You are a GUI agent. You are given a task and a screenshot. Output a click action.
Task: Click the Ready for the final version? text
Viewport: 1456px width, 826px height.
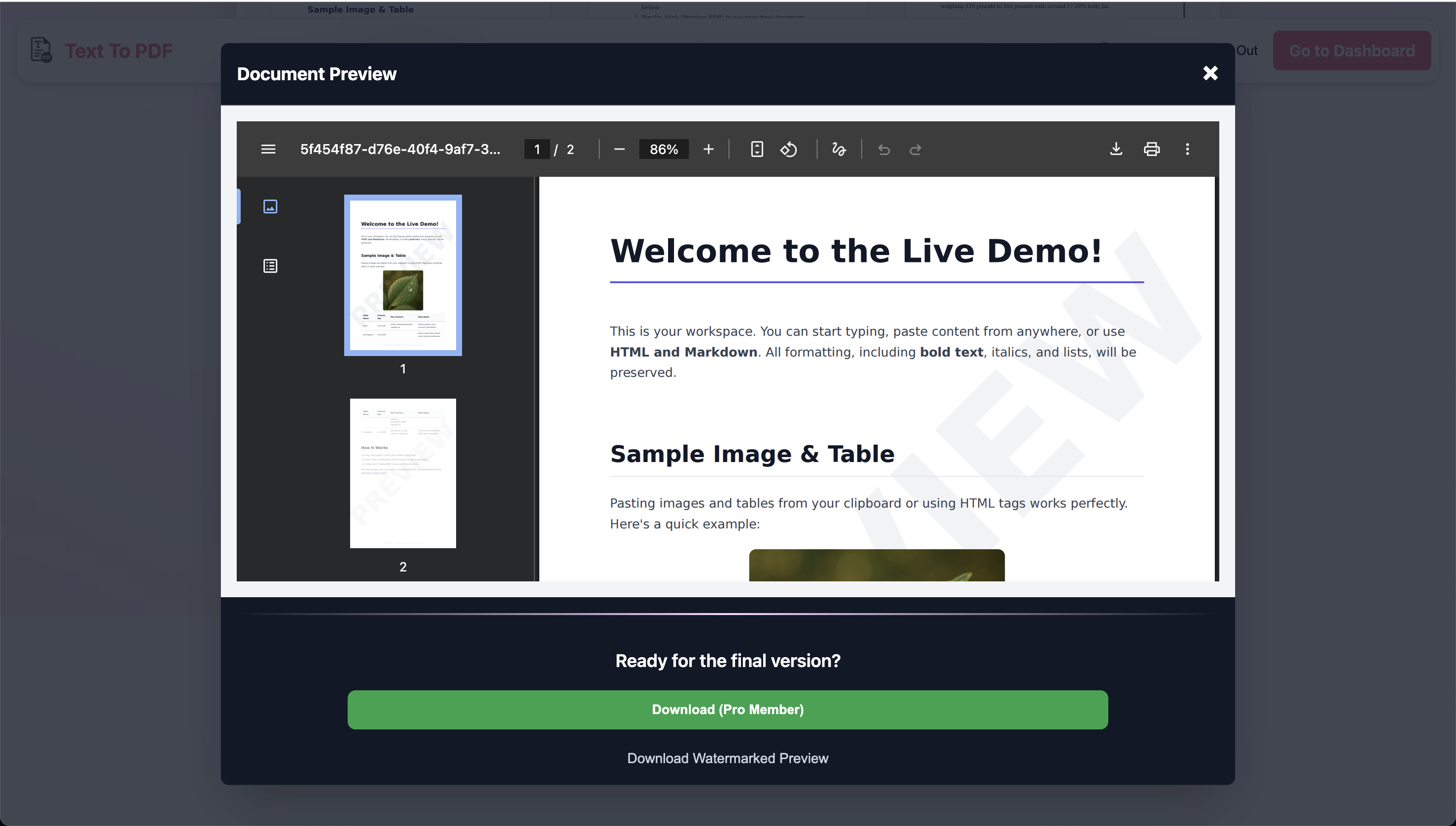[728, 661]
